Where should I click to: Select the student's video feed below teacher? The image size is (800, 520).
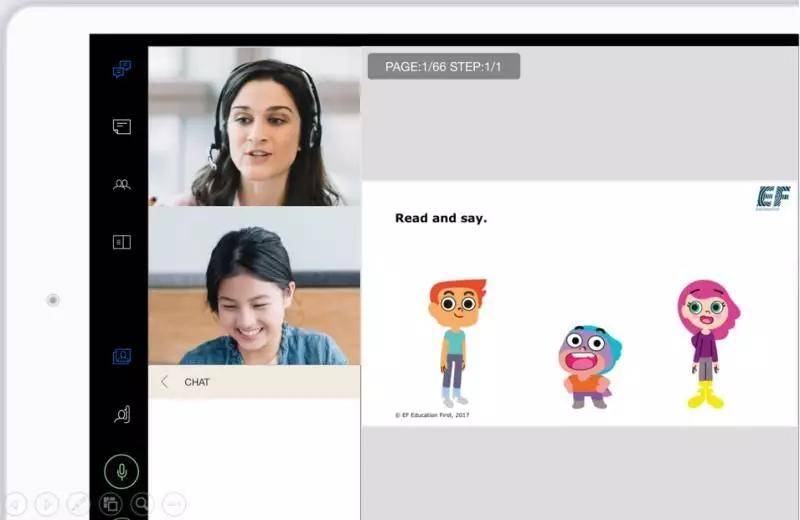coord(254,286)
